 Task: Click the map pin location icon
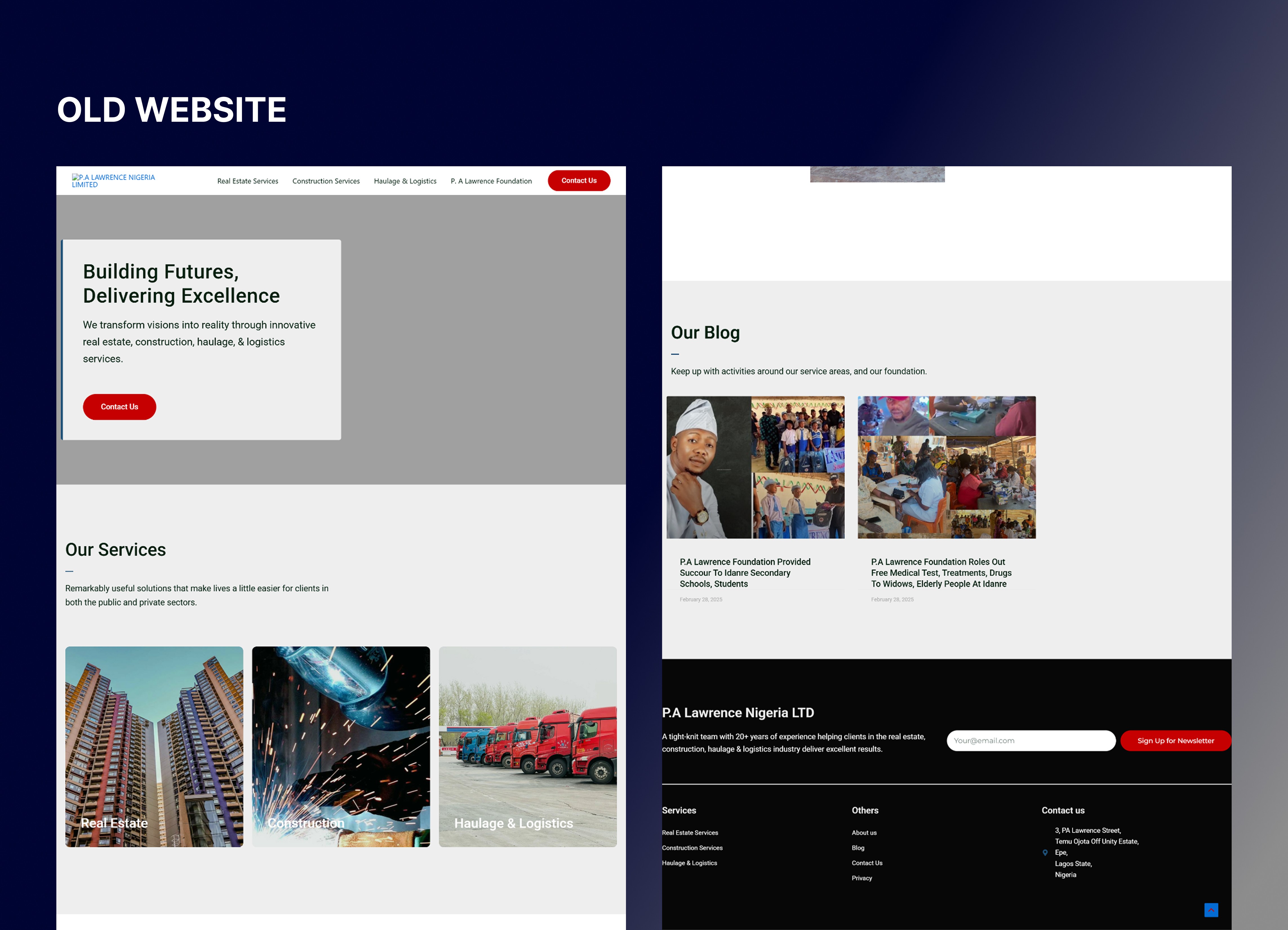click(1045, 852)
